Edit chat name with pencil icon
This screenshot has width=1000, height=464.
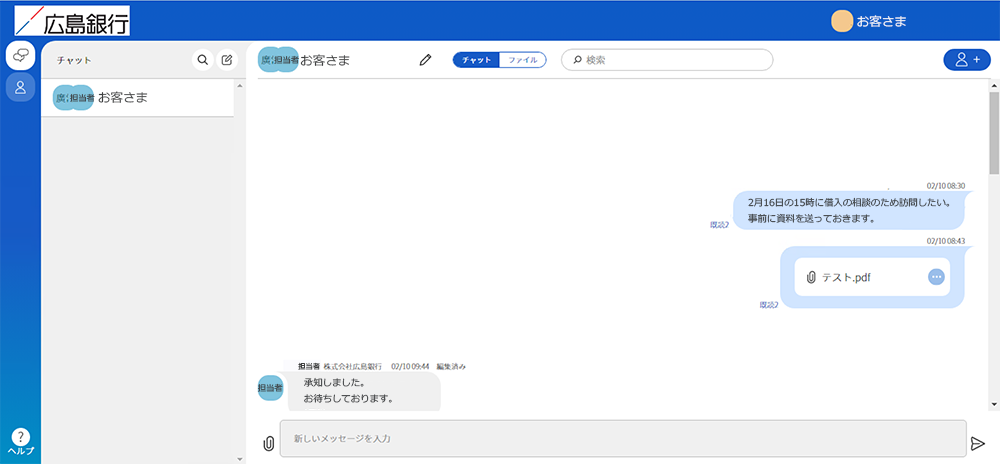click(x=425, y=60)
